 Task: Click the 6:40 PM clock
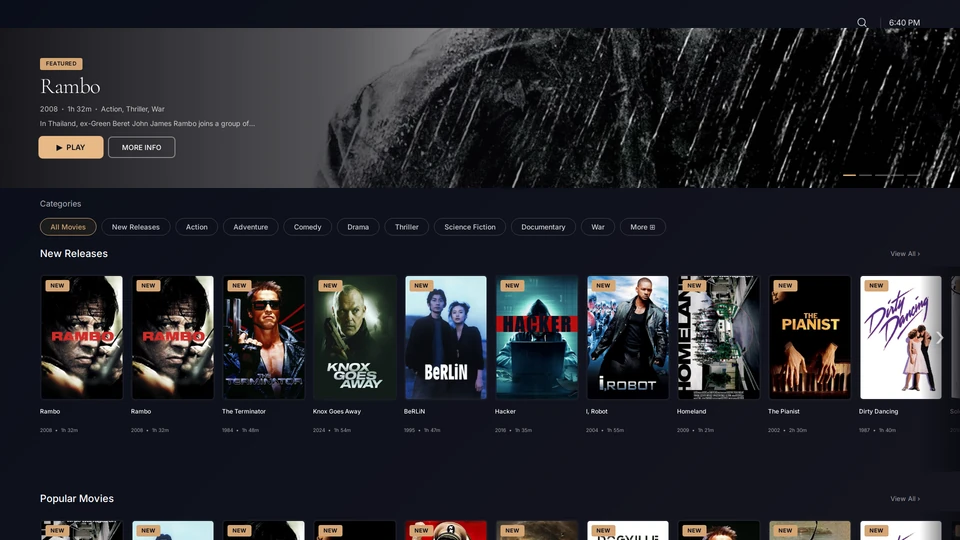(904, 23)
